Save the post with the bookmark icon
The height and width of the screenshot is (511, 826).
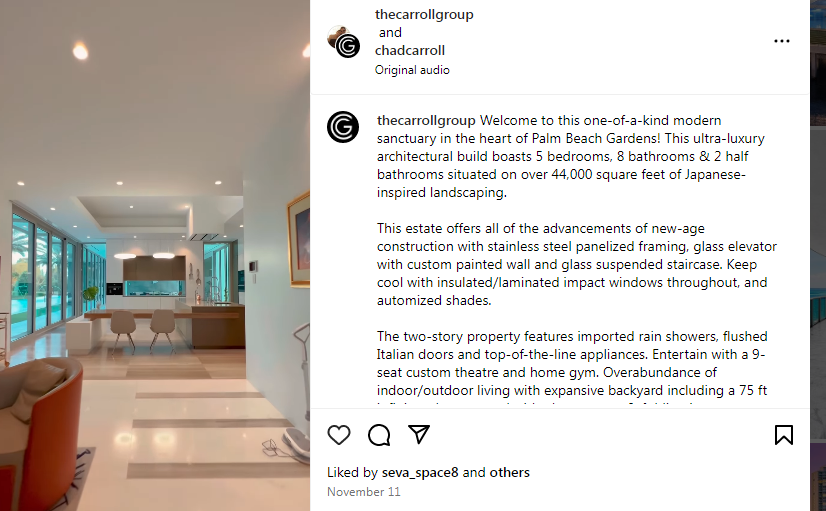click(x=783, y=435)
